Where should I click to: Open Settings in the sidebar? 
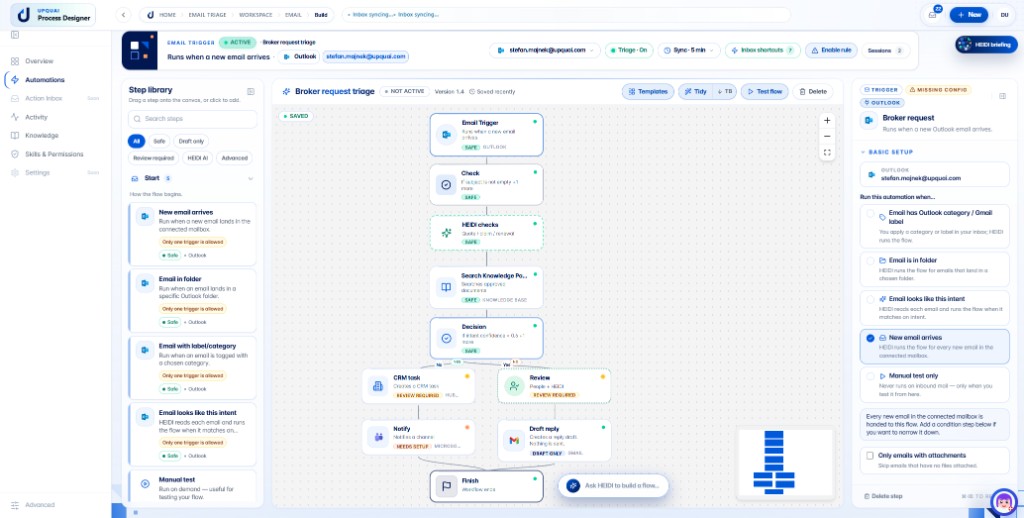point(37,172)
